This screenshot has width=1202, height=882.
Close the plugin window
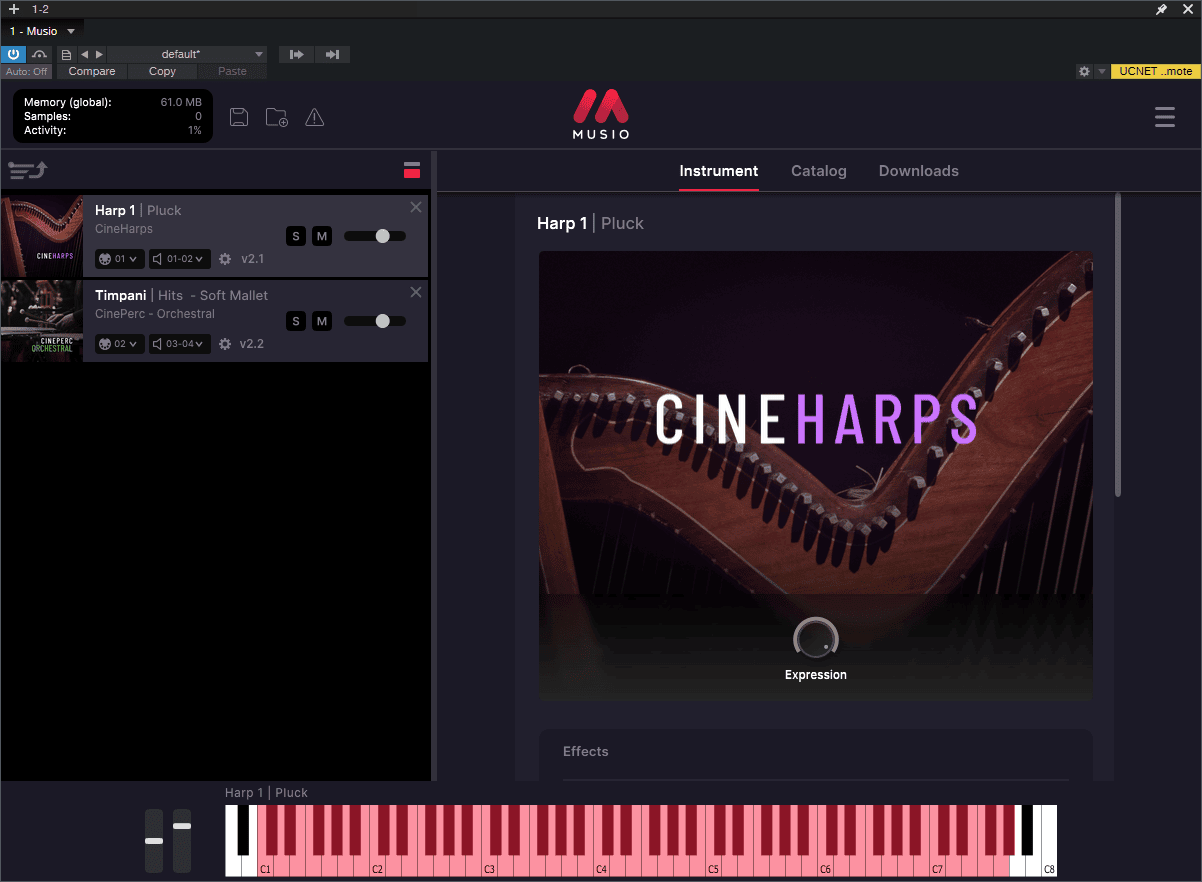point(1187,9)
